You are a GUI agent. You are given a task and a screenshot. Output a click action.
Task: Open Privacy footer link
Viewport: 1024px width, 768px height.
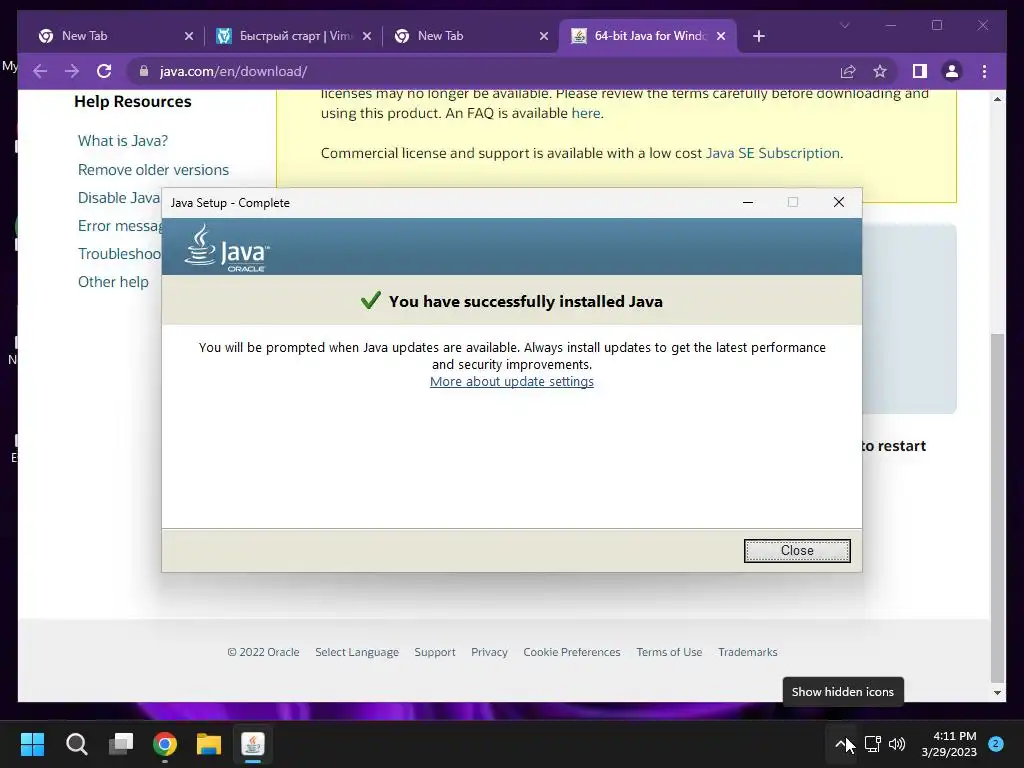coord(489,652)
